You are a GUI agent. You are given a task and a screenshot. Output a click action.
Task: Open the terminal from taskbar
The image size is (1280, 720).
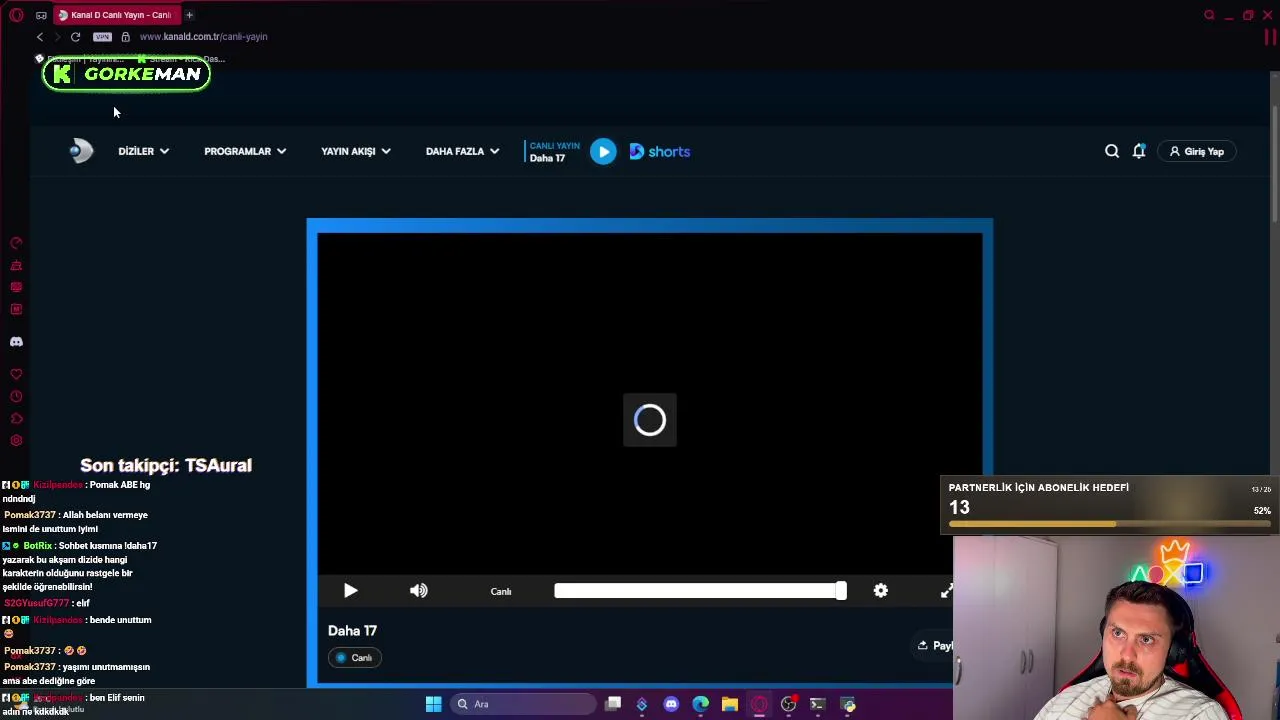818,704
